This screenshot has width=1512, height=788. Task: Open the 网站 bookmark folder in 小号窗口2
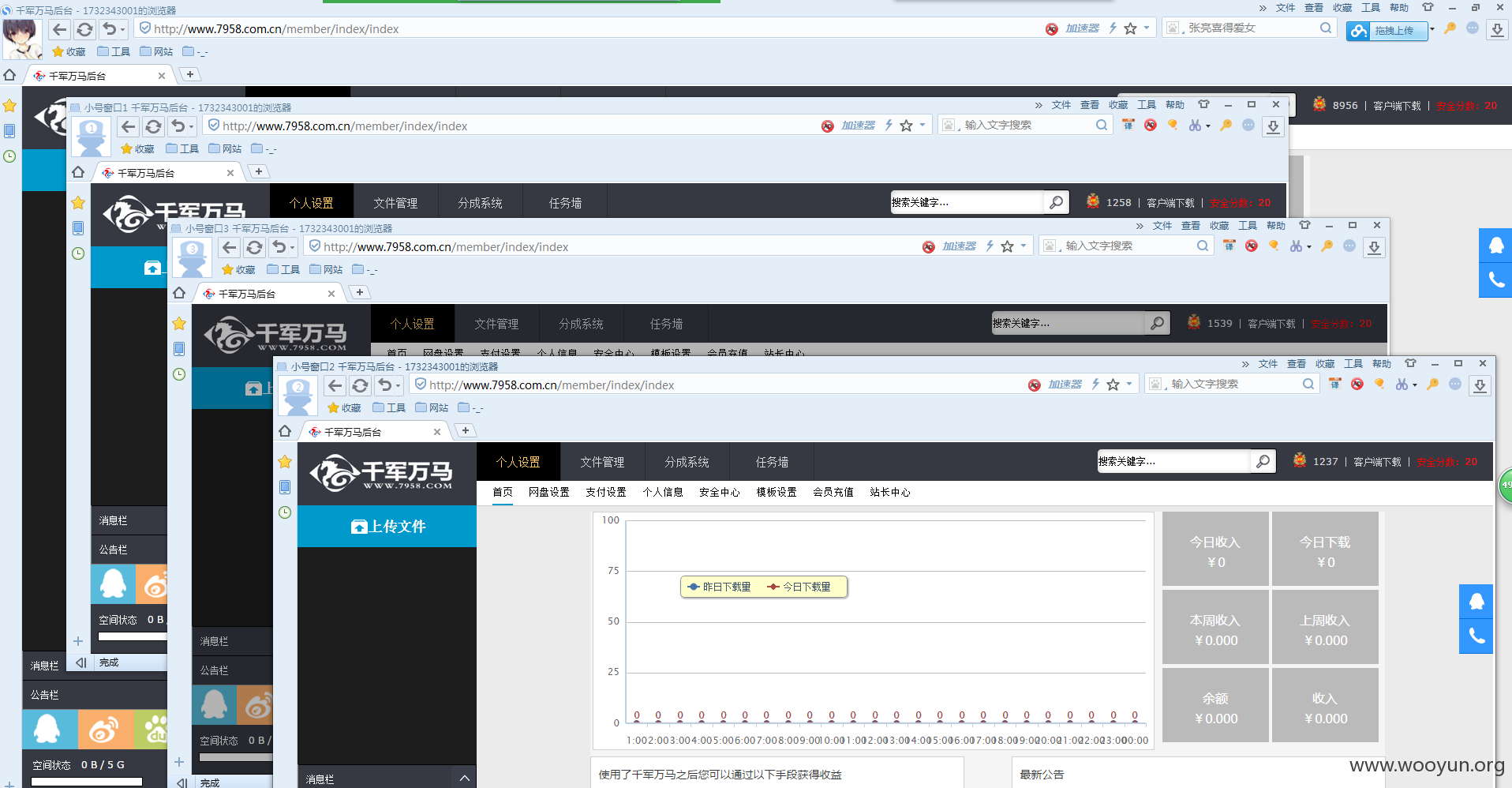[x=432, y=407]
